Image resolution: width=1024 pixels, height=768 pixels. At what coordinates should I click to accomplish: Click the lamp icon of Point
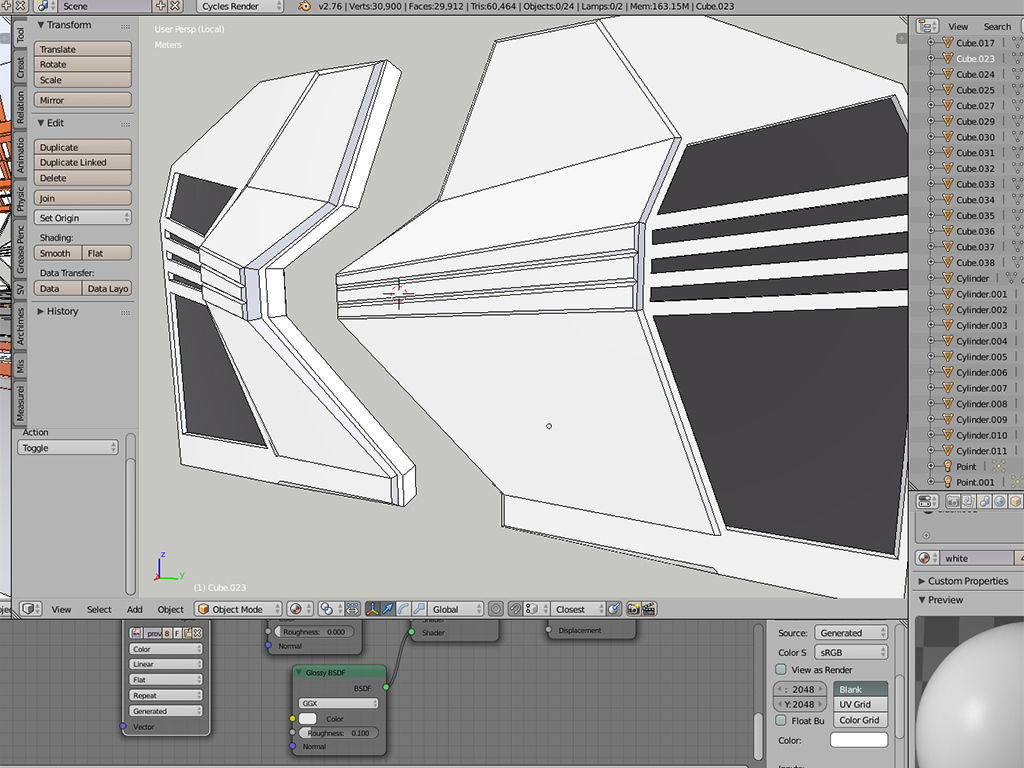point(948,466)
